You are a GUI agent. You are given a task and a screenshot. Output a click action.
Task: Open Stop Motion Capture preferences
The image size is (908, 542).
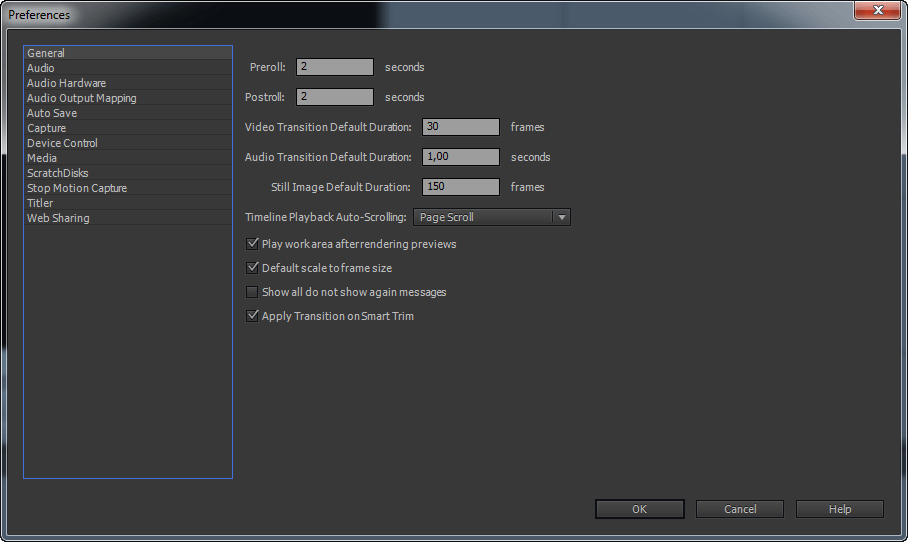click(127, 188)
